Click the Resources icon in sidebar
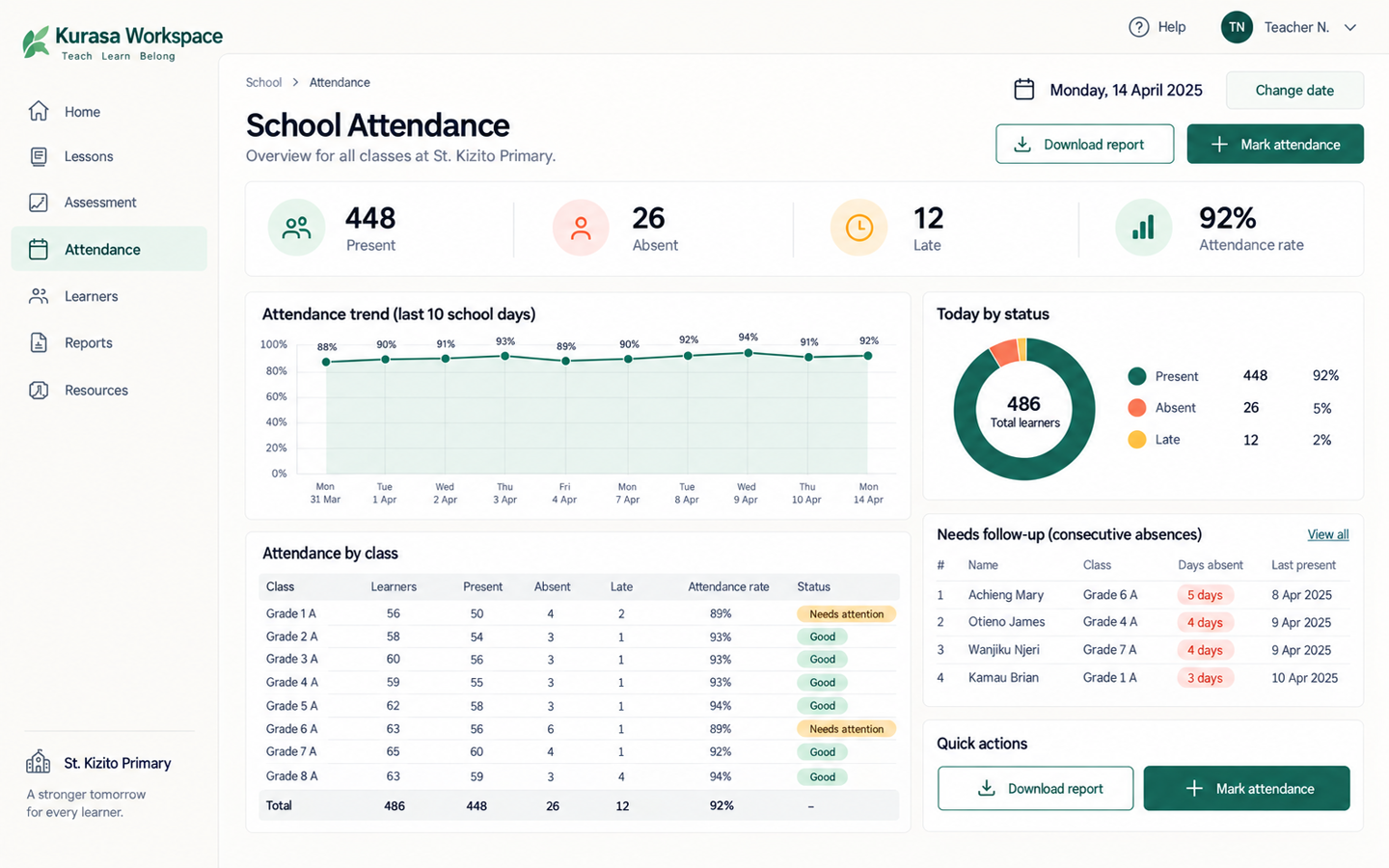This screenshot has height=868, width=1389. coord(39,390)
